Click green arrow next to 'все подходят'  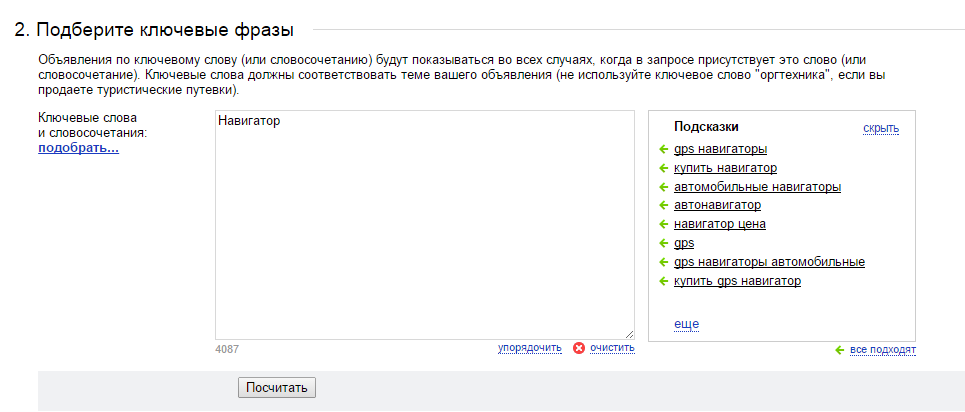tap(839, 350)
